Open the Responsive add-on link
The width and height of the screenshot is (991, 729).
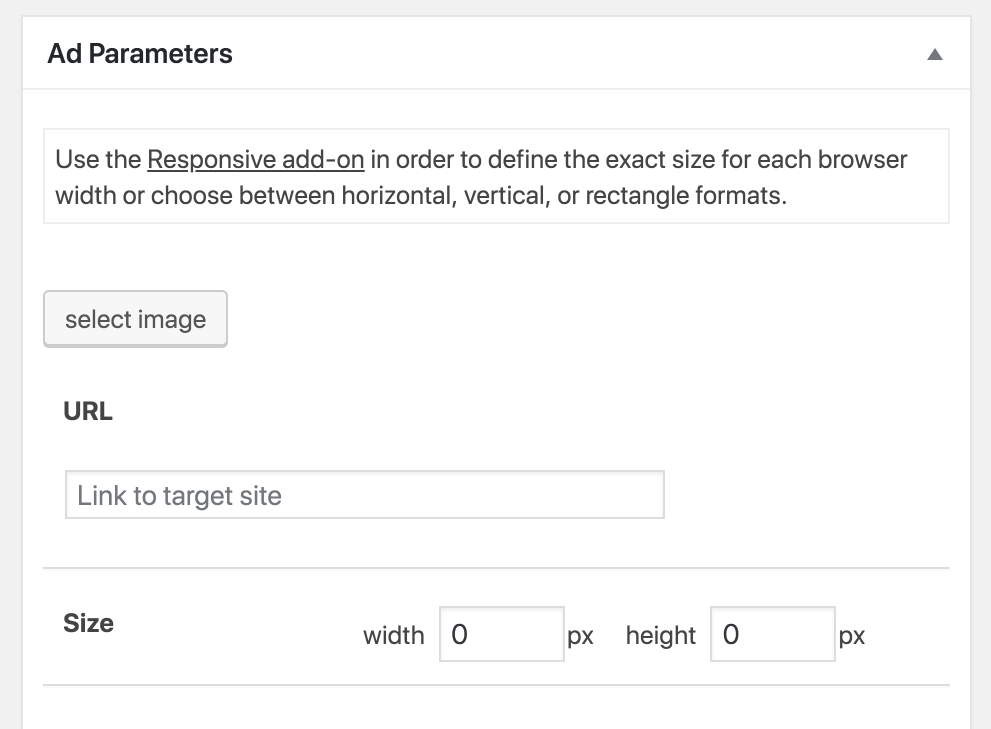click(255, 160)
